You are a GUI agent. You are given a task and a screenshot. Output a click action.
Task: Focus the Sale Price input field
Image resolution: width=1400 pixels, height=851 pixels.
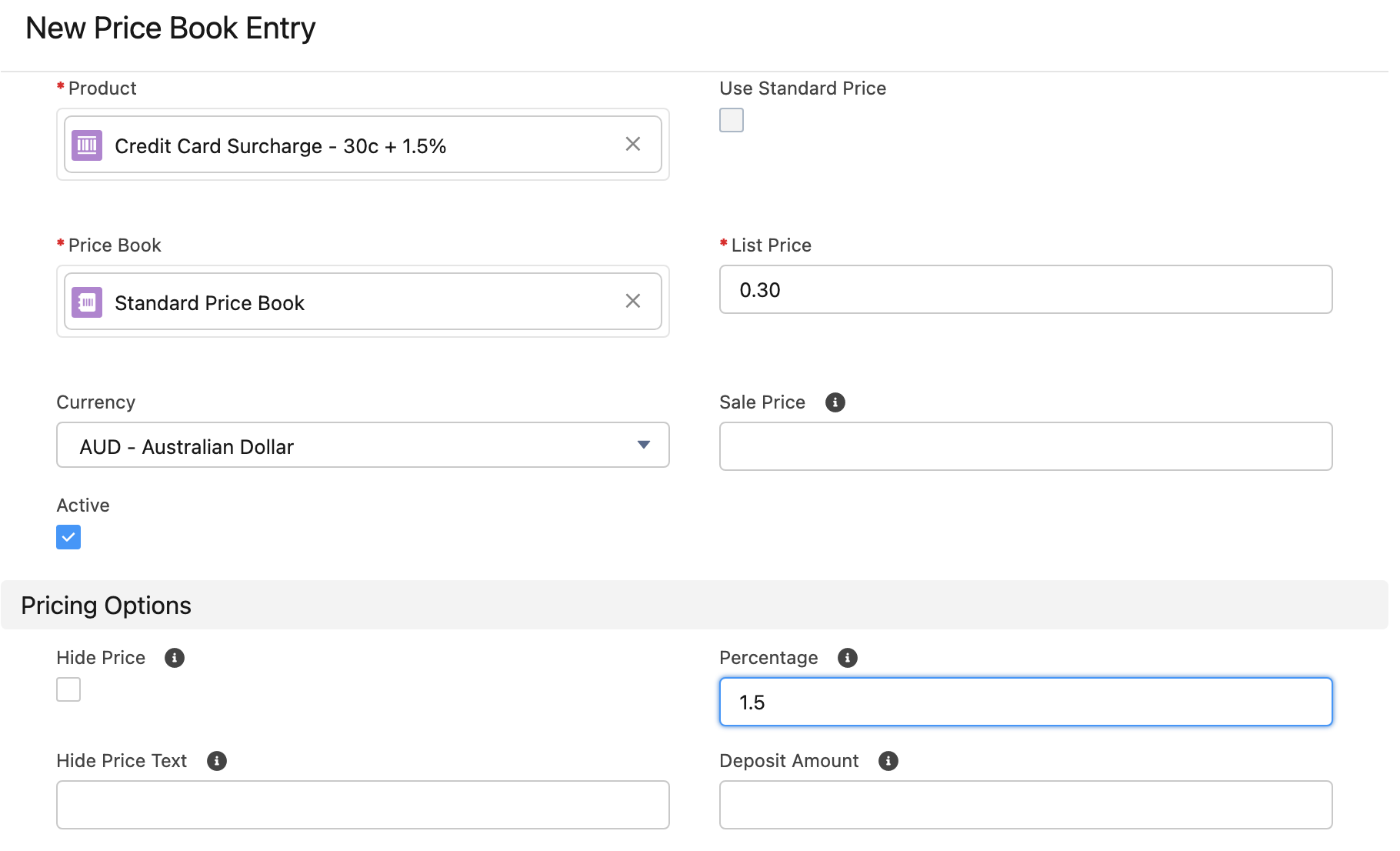1025,446
